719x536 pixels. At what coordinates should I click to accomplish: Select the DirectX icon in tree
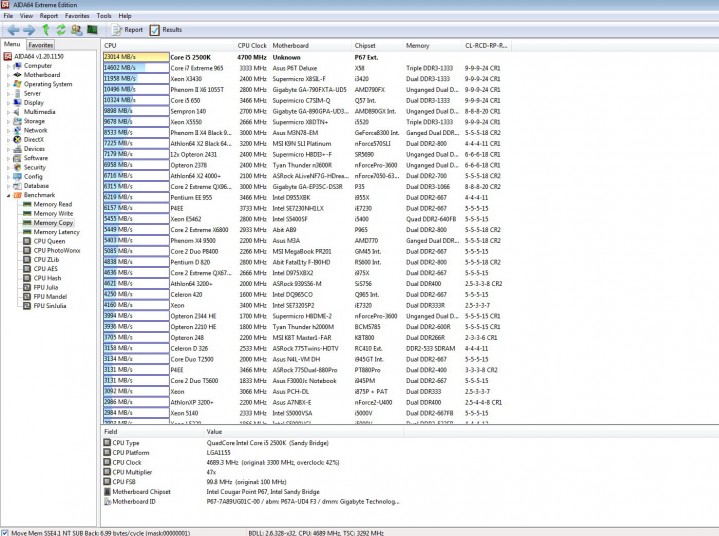point(17,139)
